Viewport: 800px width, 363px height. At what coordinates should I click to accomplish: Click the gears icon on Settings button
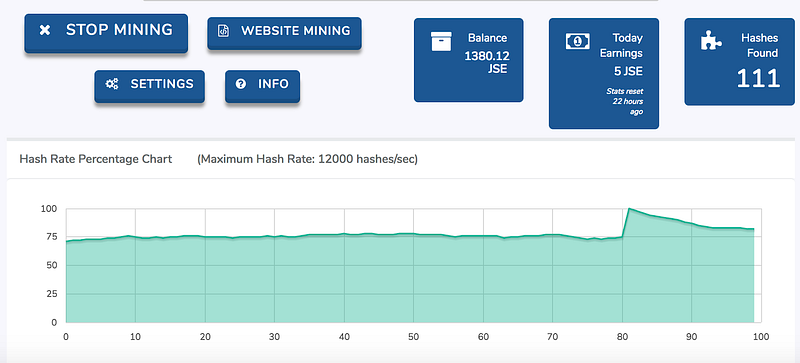tap(112, 84)
